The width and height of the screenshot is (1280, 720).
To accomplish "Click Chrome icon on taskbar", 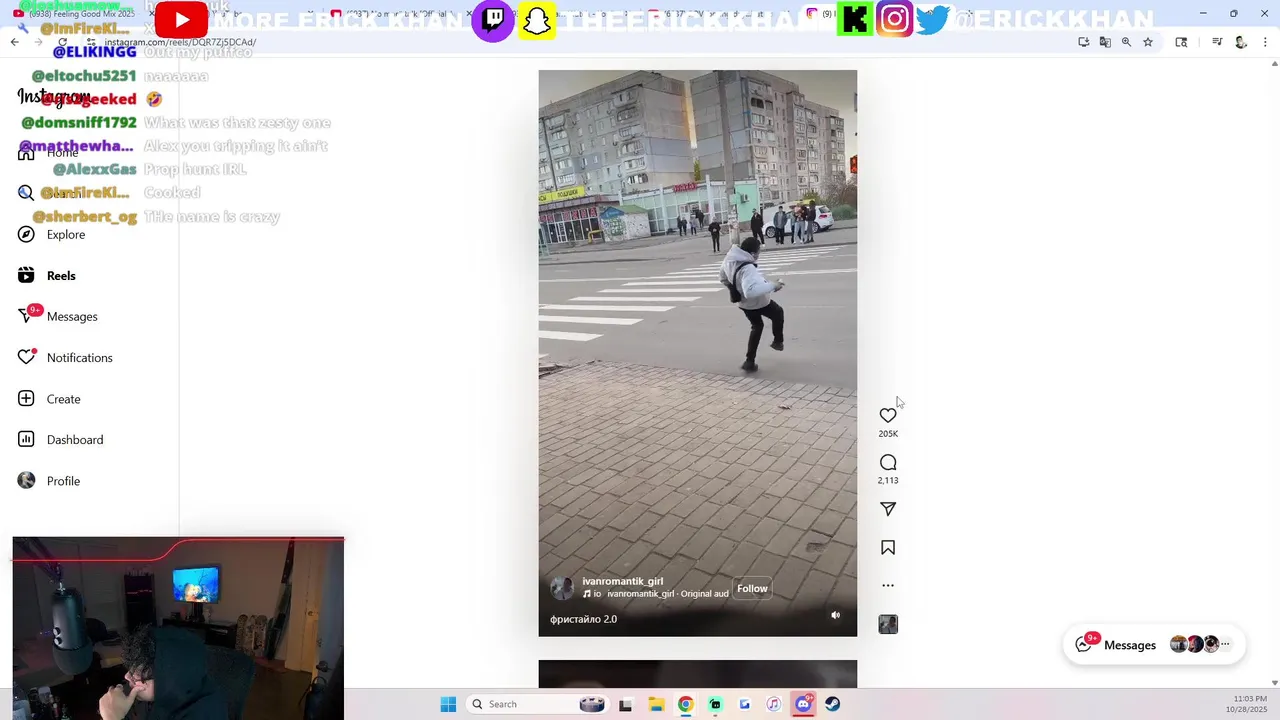I will (685, 704).
